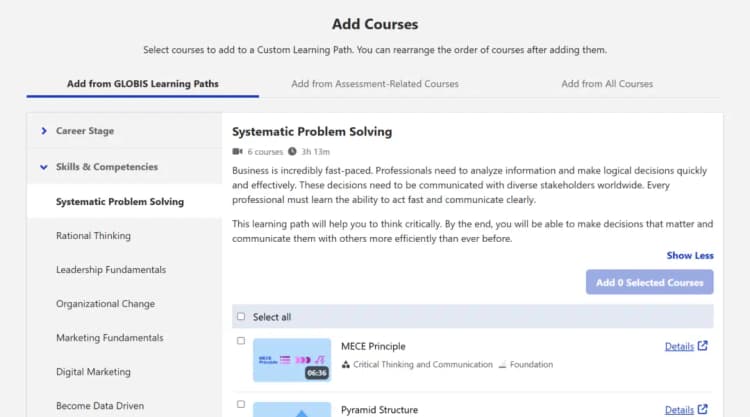This screenshot has height=417, width=750.
Task: Tick the Select all checkbox
Action: coord(241,317)
